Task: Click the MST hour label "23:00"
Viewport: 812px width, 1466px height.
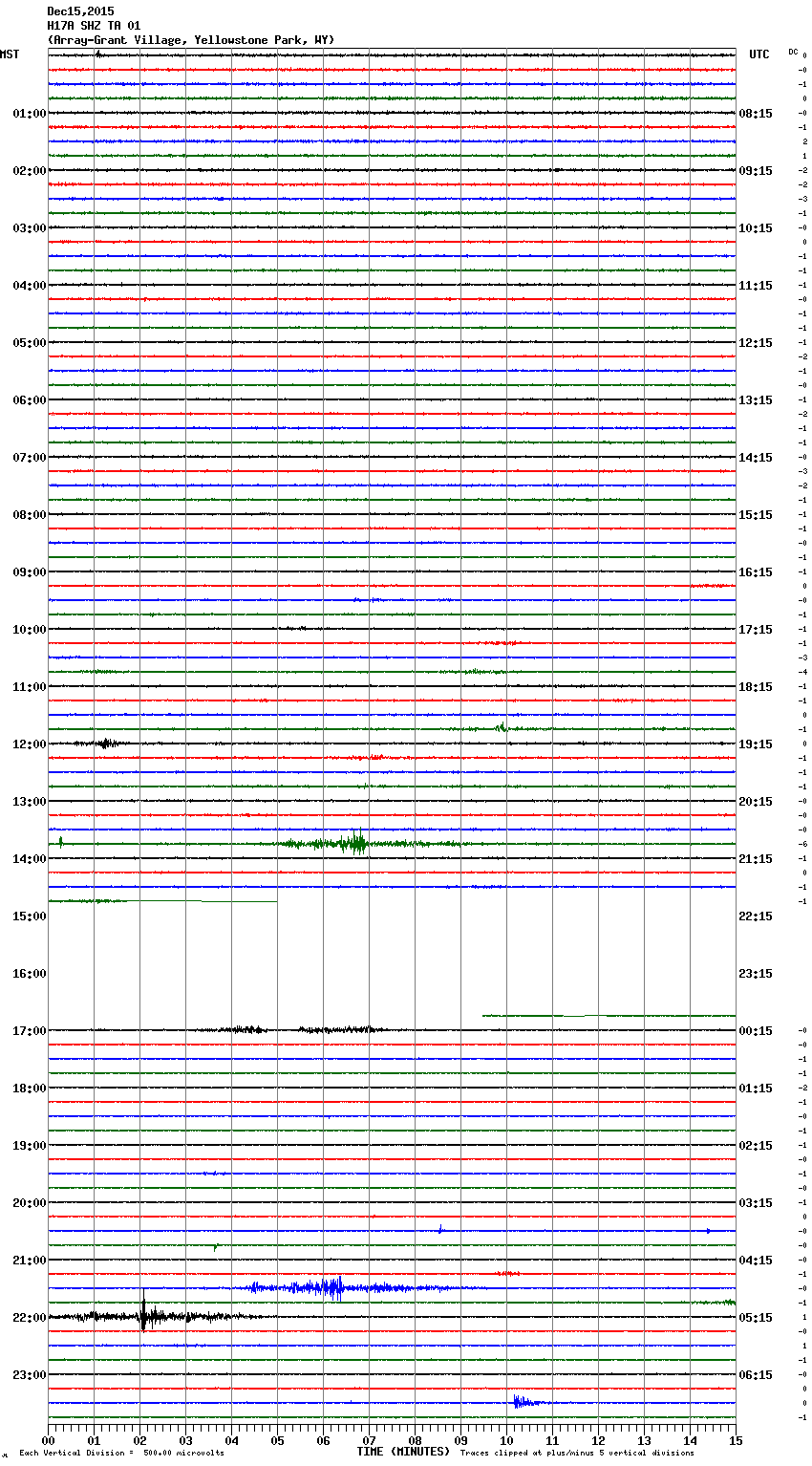Action: coord(30,1375)
